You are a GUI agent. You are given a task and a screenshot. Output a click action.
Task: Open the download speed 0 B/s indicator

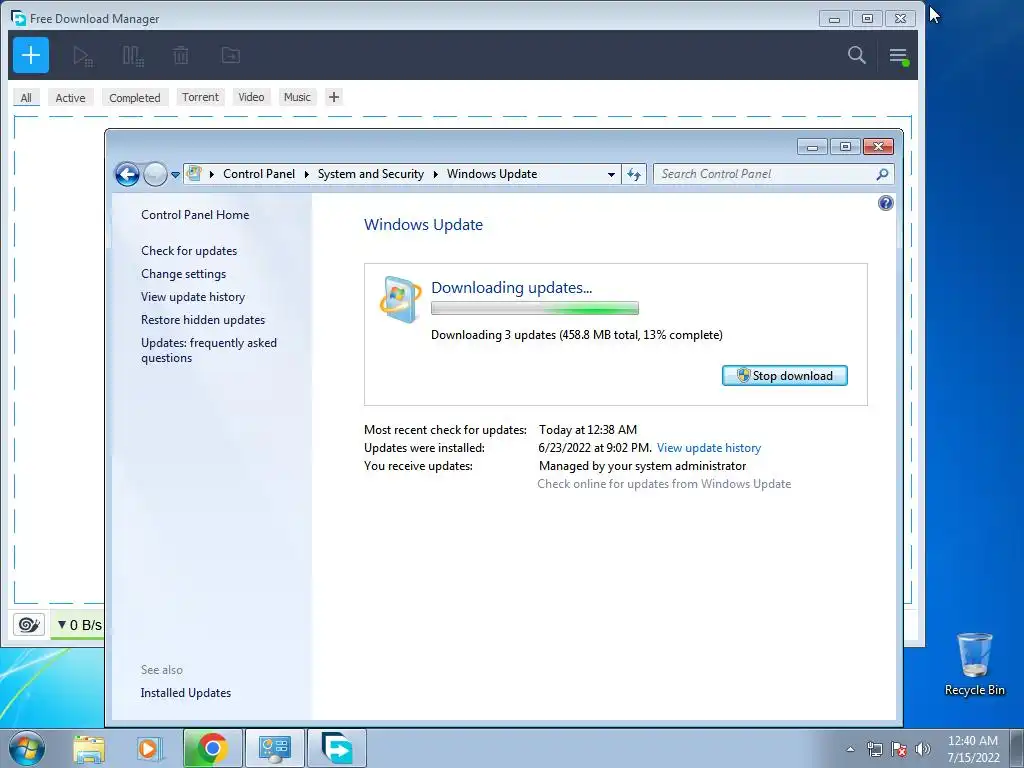tap(79, 625)
